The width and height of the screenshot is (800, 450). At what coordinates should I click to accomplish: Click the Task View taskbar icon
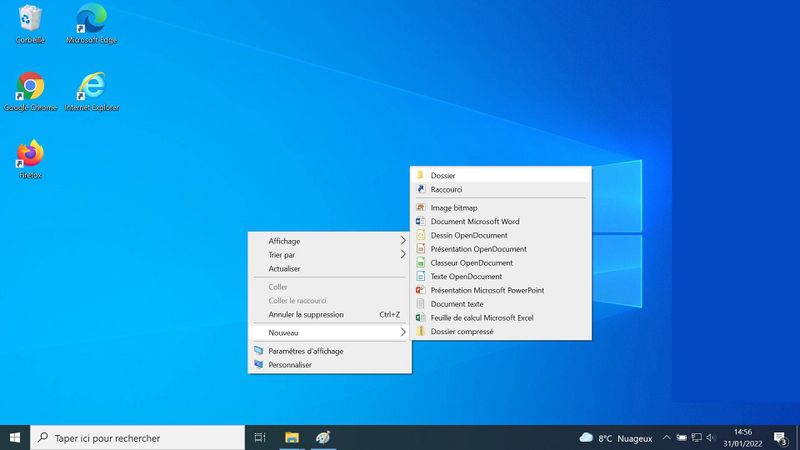tap(260, 438)
